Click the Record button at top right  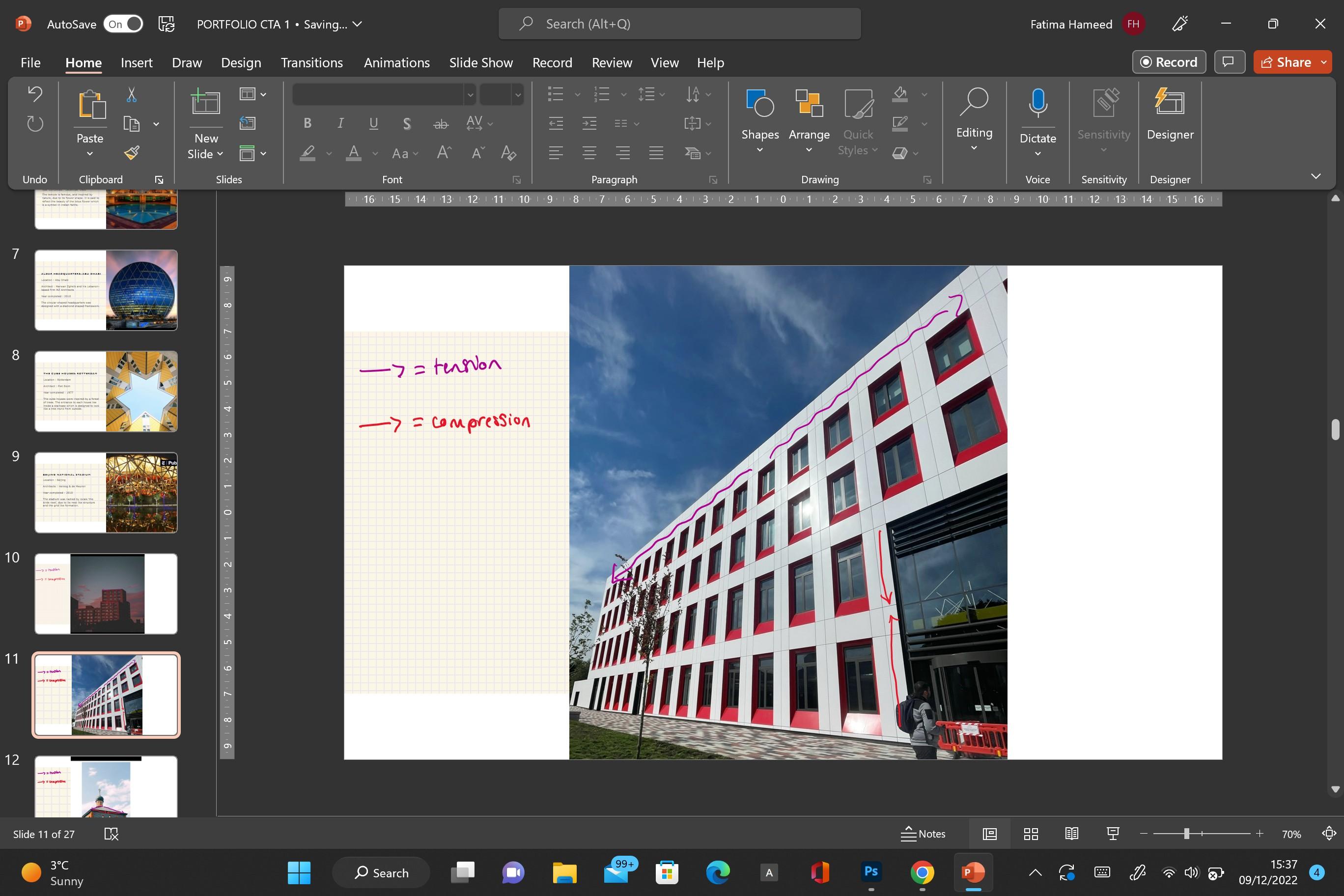point(1169,62)
